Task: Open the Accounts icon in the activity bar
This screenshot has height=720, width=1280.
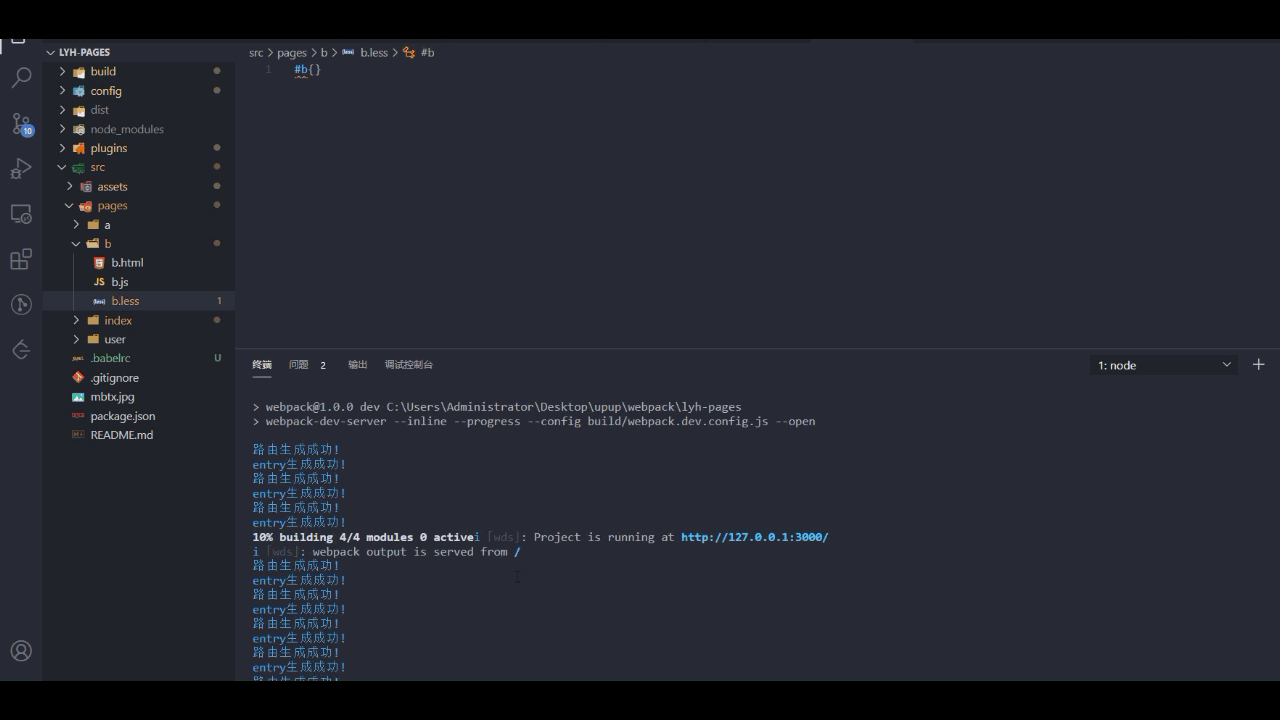Action: (21, 651)
